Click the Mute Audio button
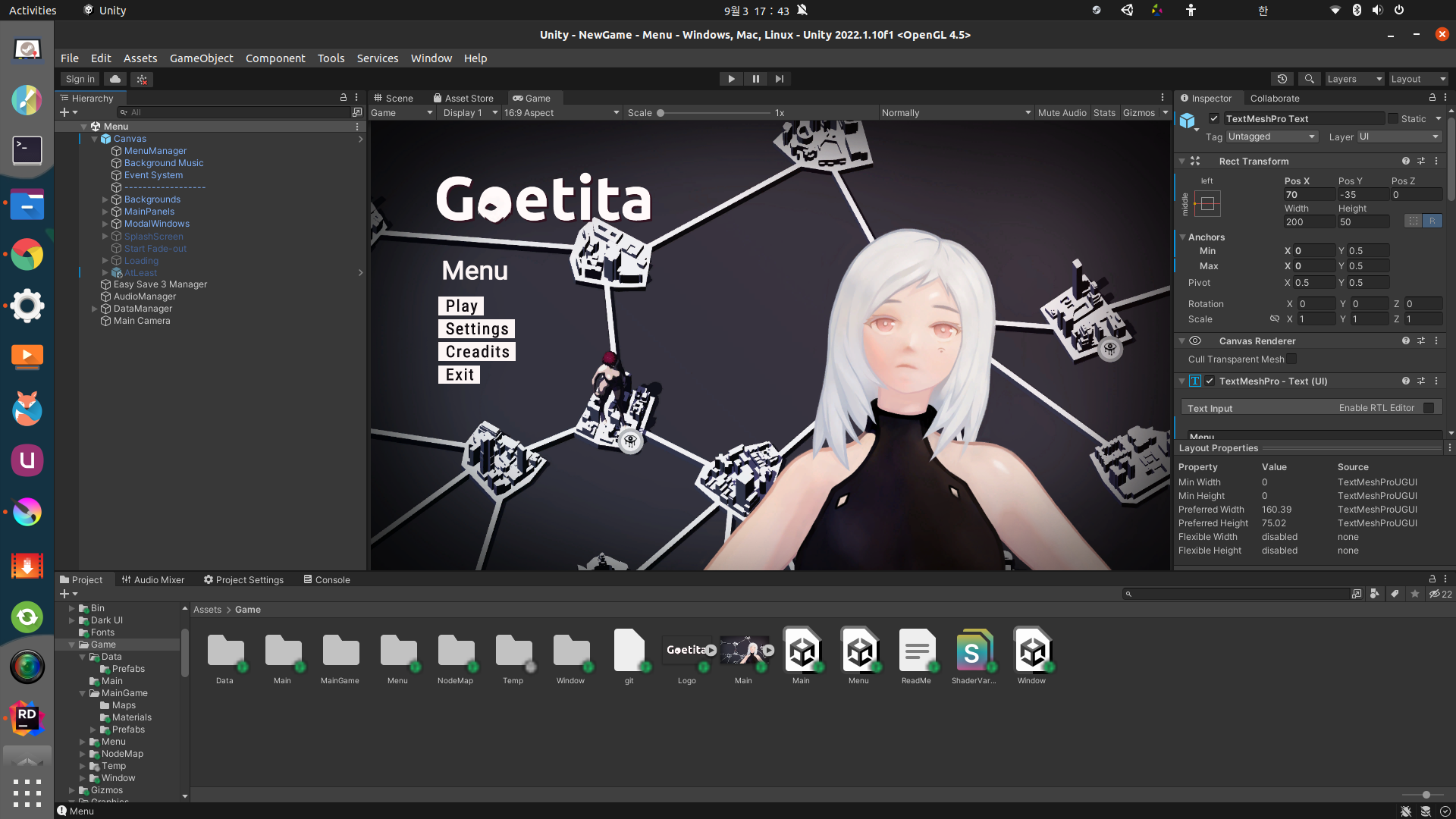Image resolution: width=1456 pixels, height=819 pixels. click(1062, 113)
